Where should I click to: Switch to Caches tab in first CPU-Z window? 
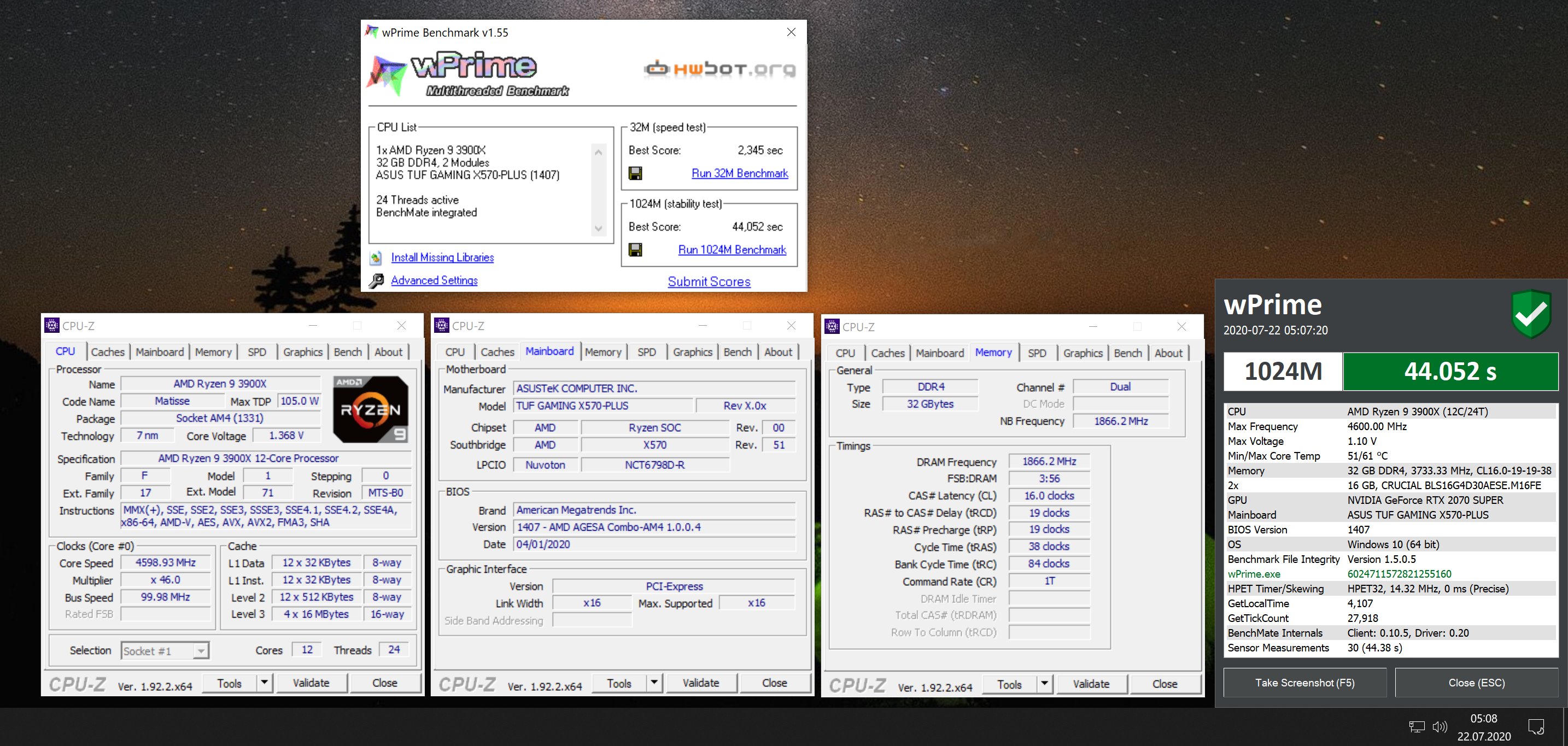pyautogui.click(x=108, y=352)
